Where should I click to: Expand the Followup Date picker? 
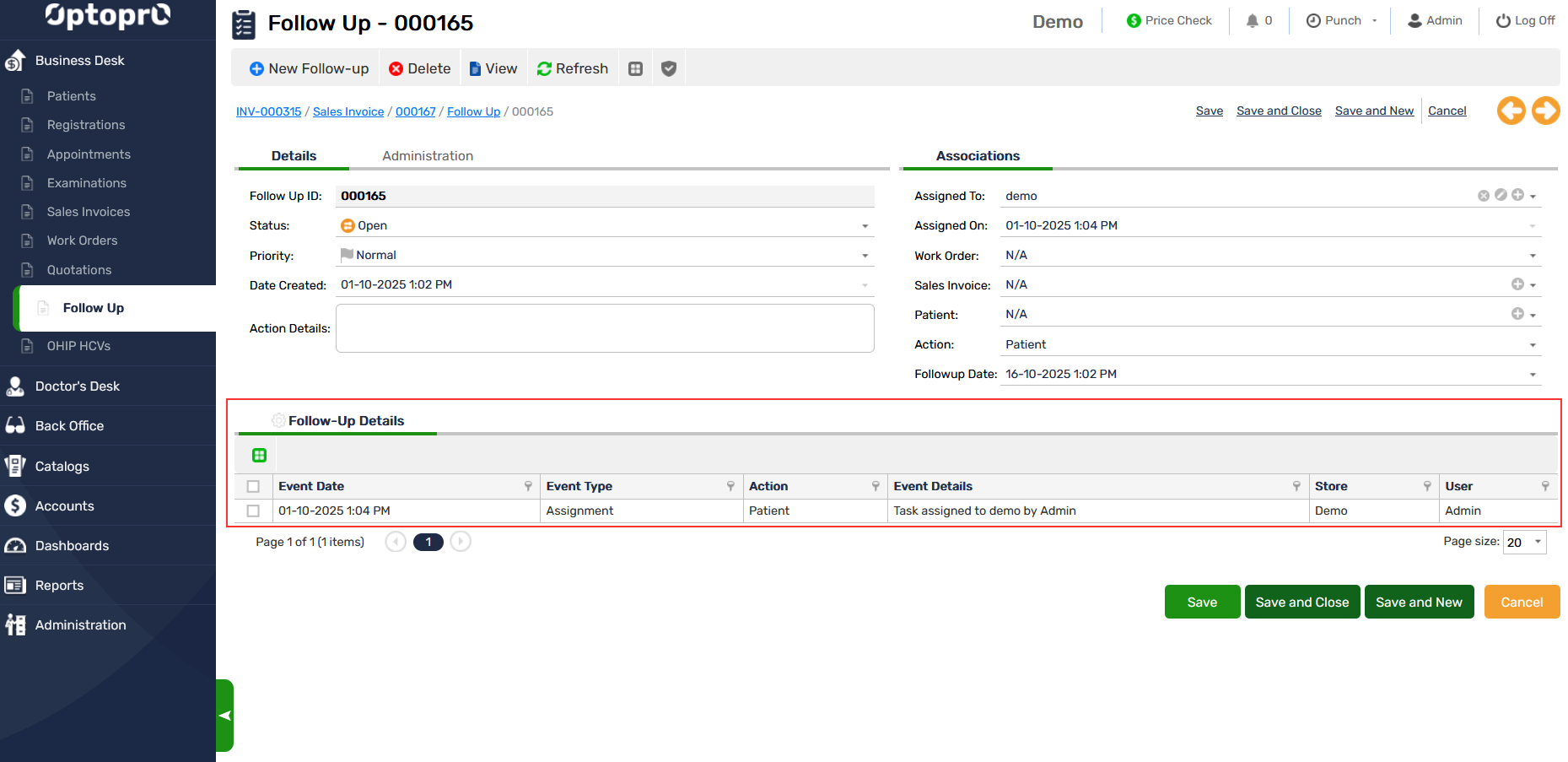[1533, 375]
